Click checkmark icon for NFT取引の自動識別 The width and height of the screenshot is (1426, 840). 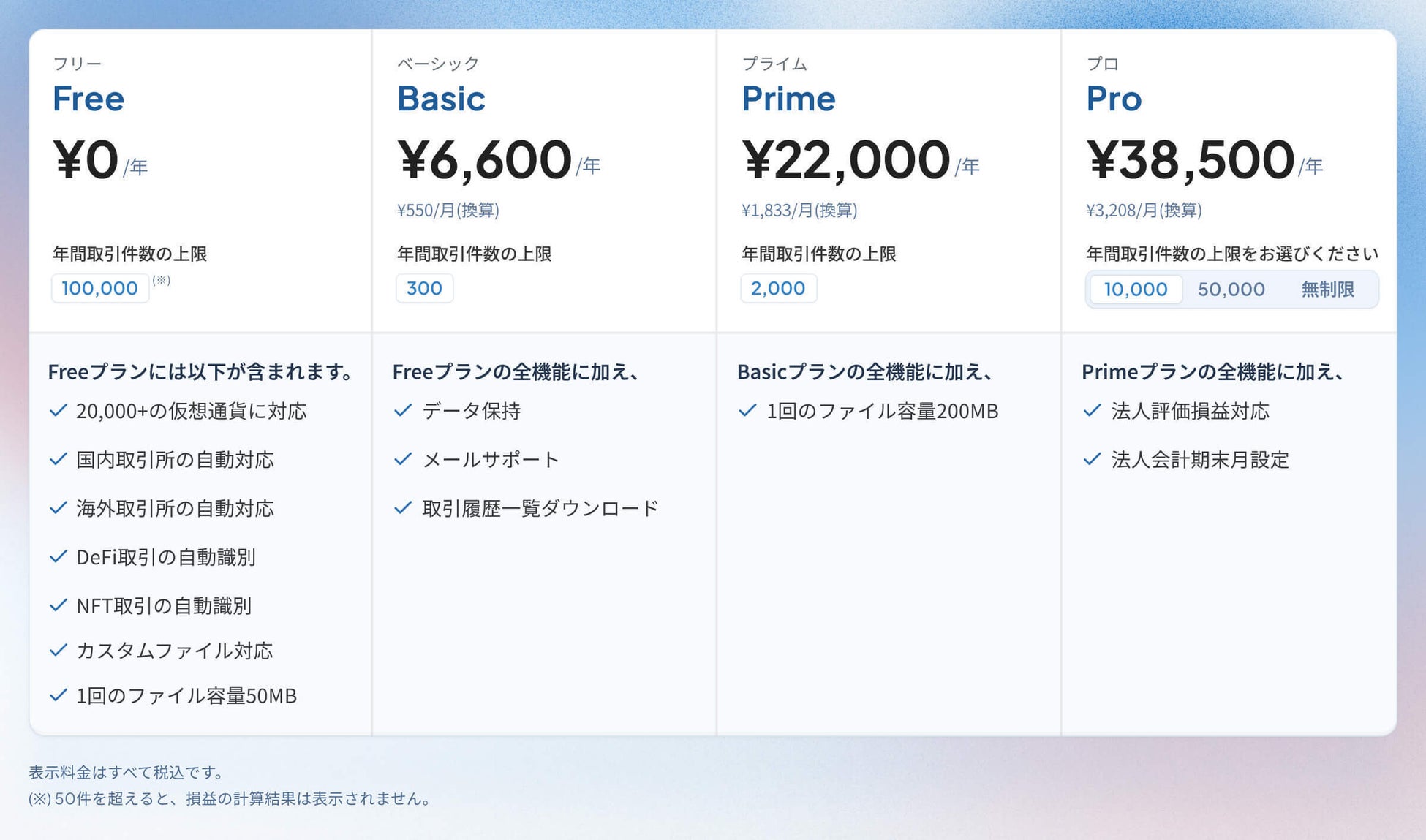point(59,605)
